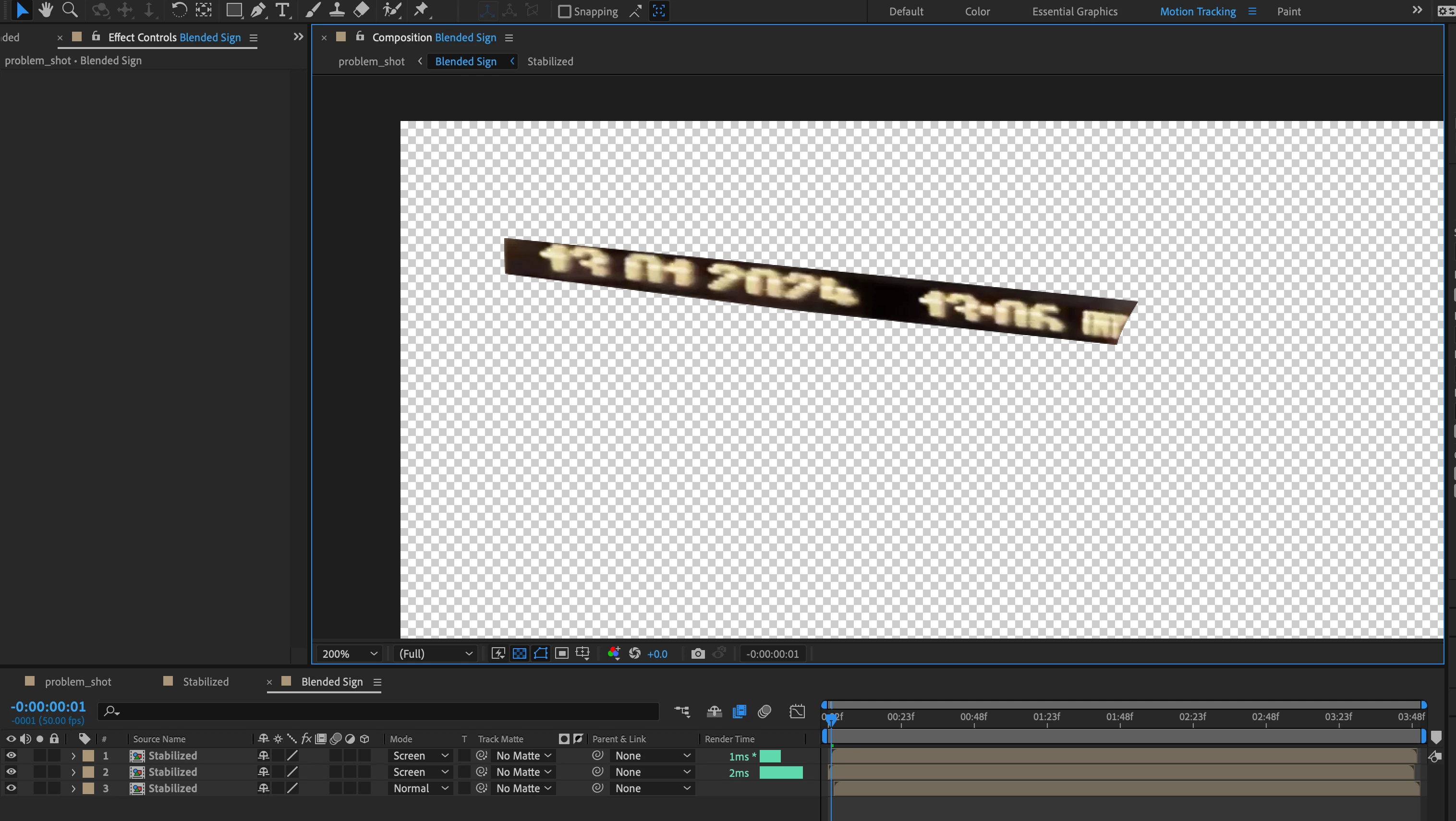Image resolution: width=1456 pixels, height=821 pixels.
Task: Select the Pen tool
Action: coord(258,10)
